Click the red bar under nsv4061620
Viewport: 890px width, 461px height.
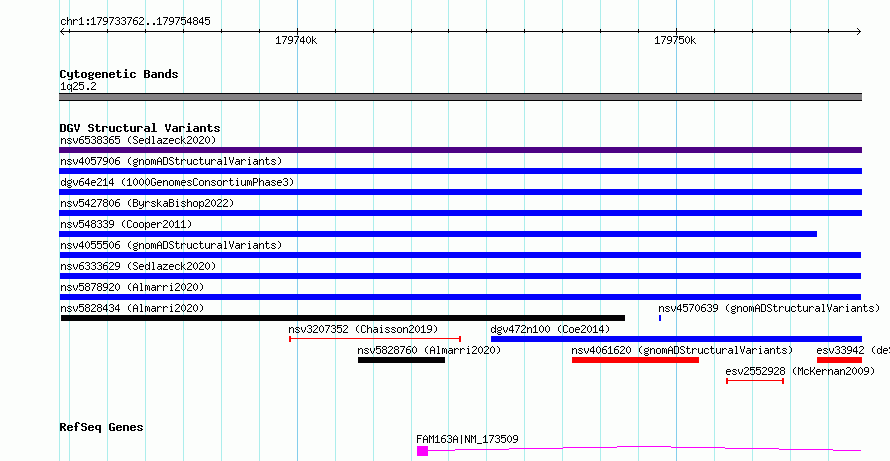pyautogui.click(x=635, y=360)
